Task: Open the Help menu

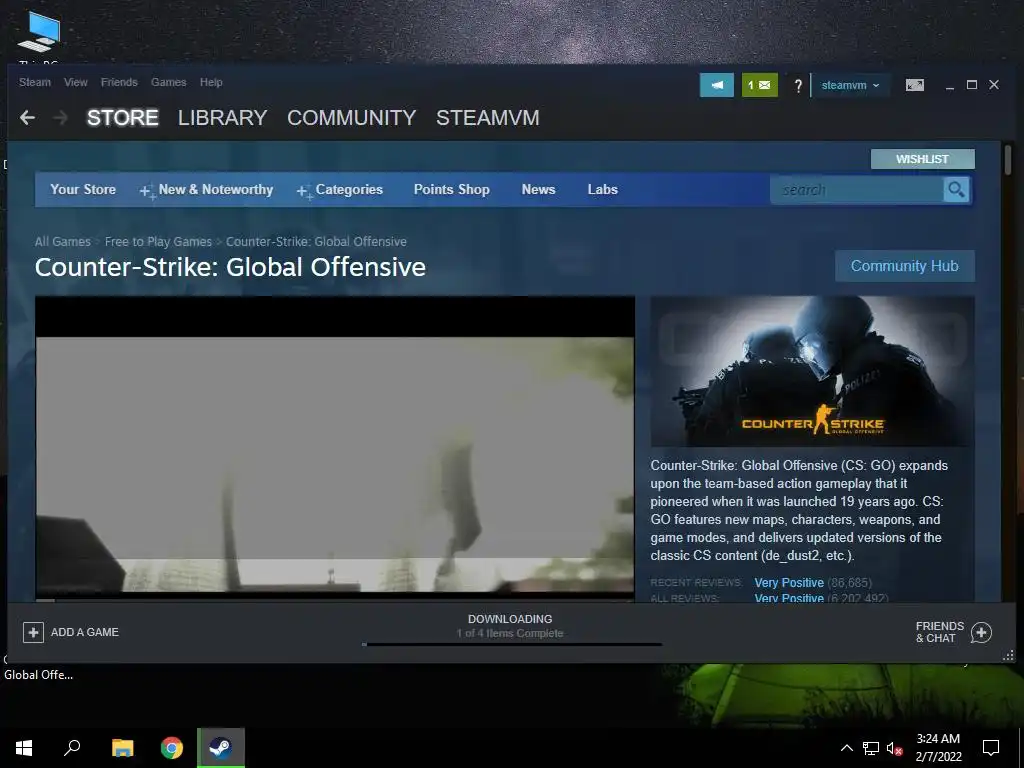Action: click(x=211, y=82)
